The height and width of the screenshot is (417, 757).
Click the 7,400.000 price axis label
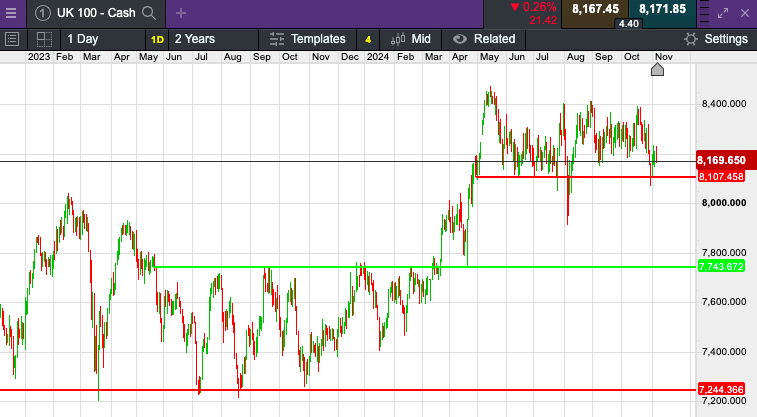click(x=724, y=351)
